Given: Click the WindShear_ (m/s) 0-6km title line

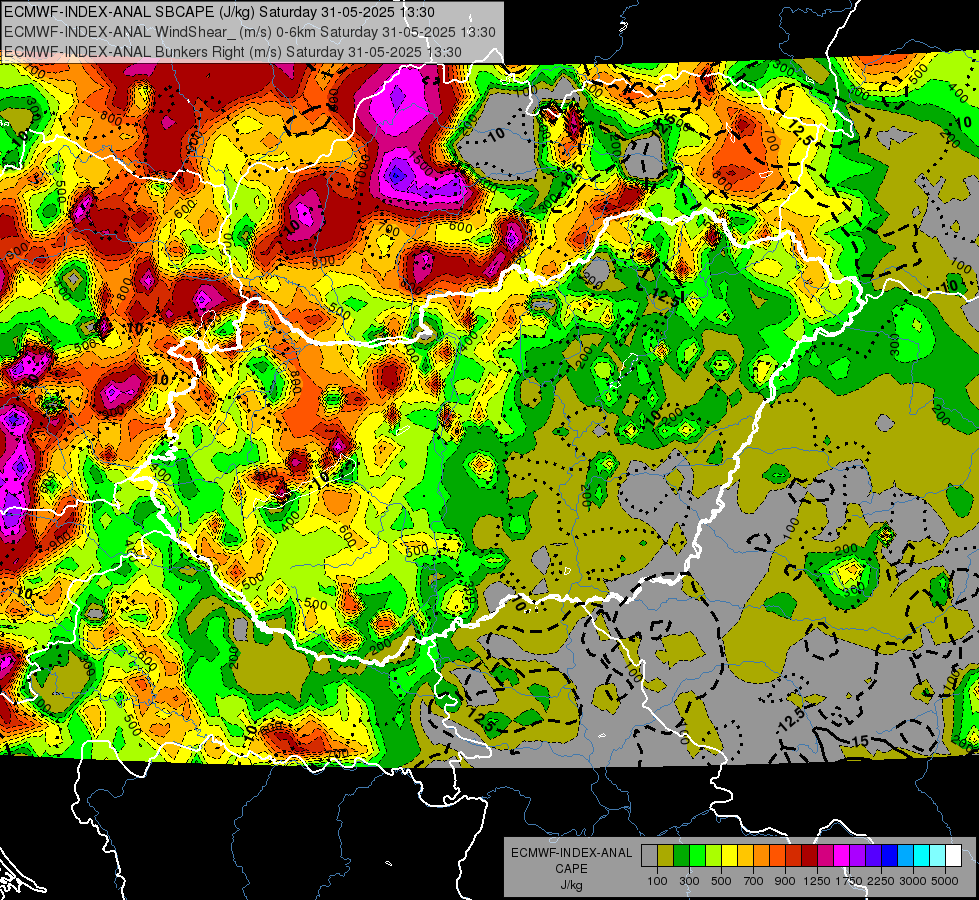Looking at the screenshot, I should [250, 32].
